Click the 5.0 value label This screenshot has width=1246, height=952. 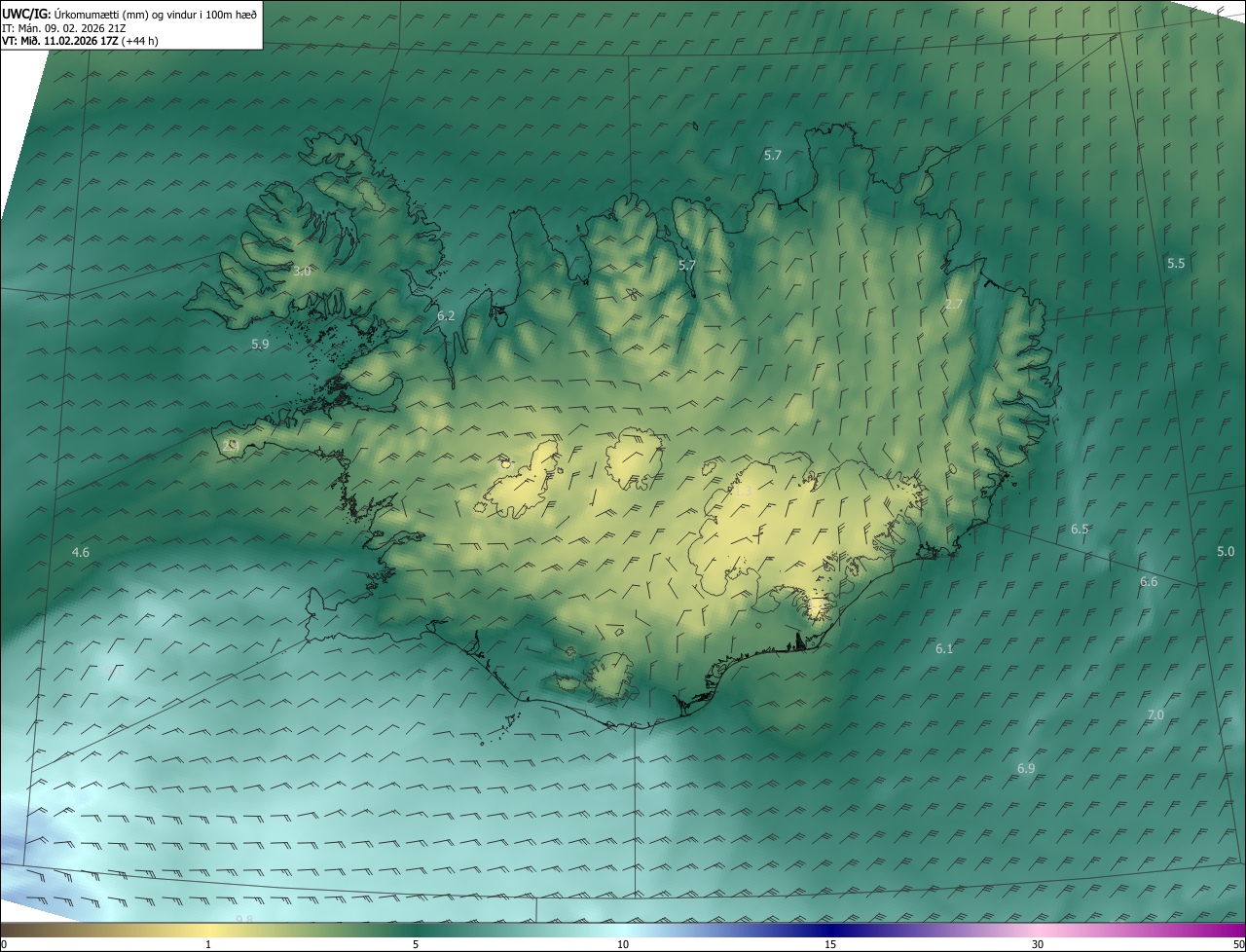point(1227,552)
